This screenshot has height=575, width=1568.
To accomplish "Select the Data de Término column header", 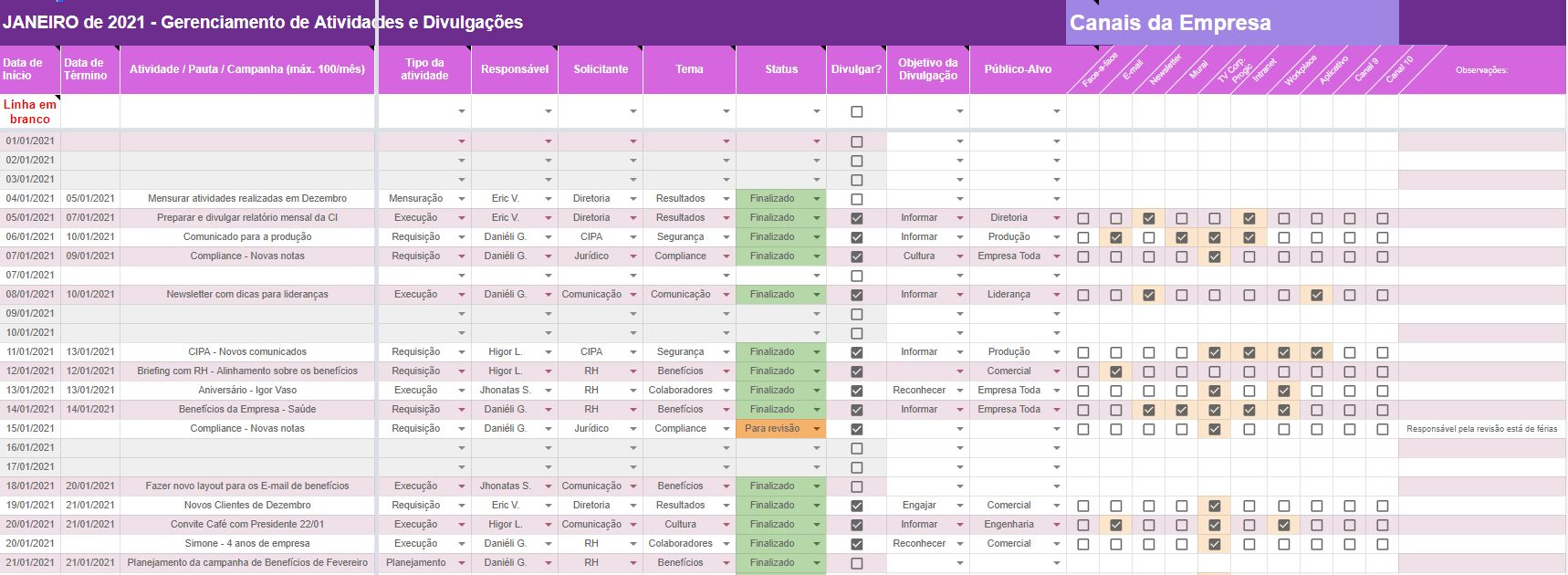I will pyautogui.click(x=90, y=69).
